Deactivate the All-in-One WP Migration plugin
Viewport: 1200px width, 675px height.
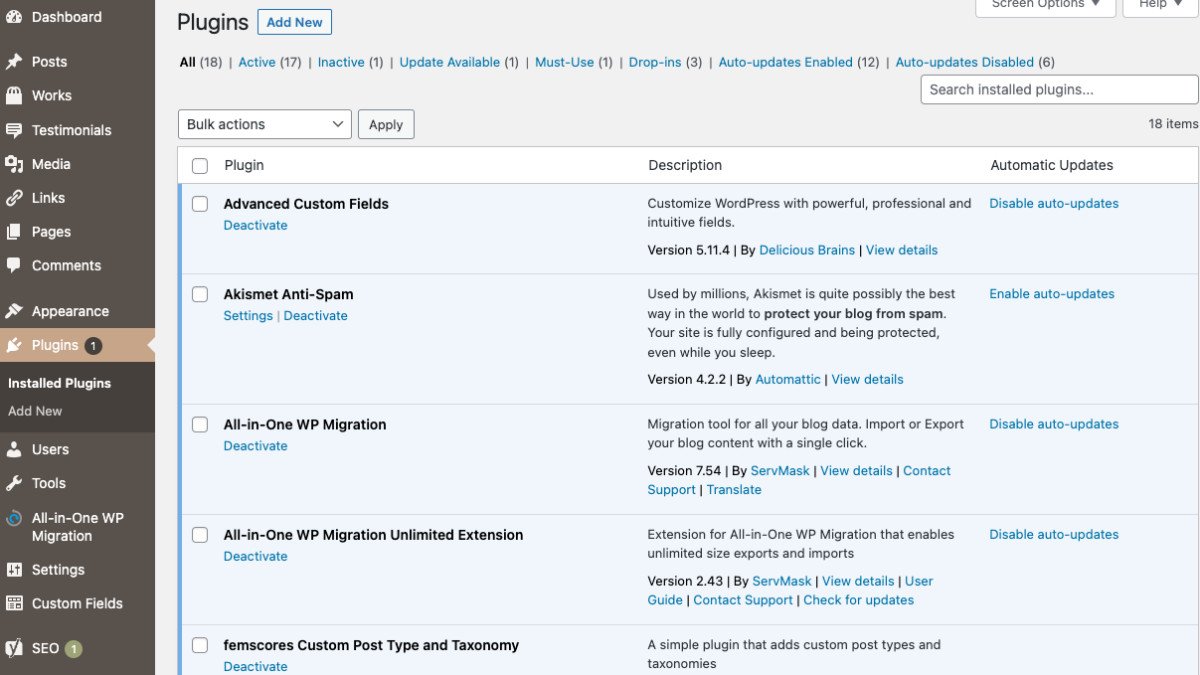pyautogui.click(x=255, y=445)
